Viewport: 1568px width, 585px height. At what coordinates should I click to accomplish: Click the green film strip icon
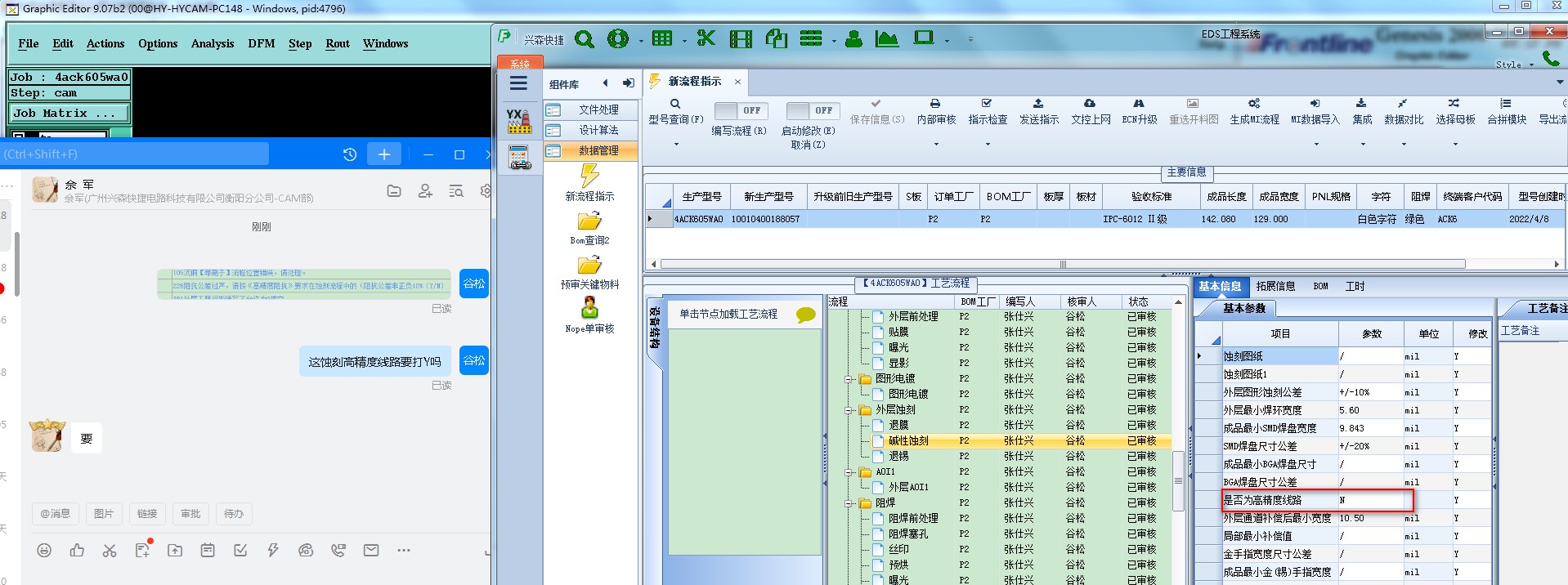pyautogui.click(x=741, y=38)
